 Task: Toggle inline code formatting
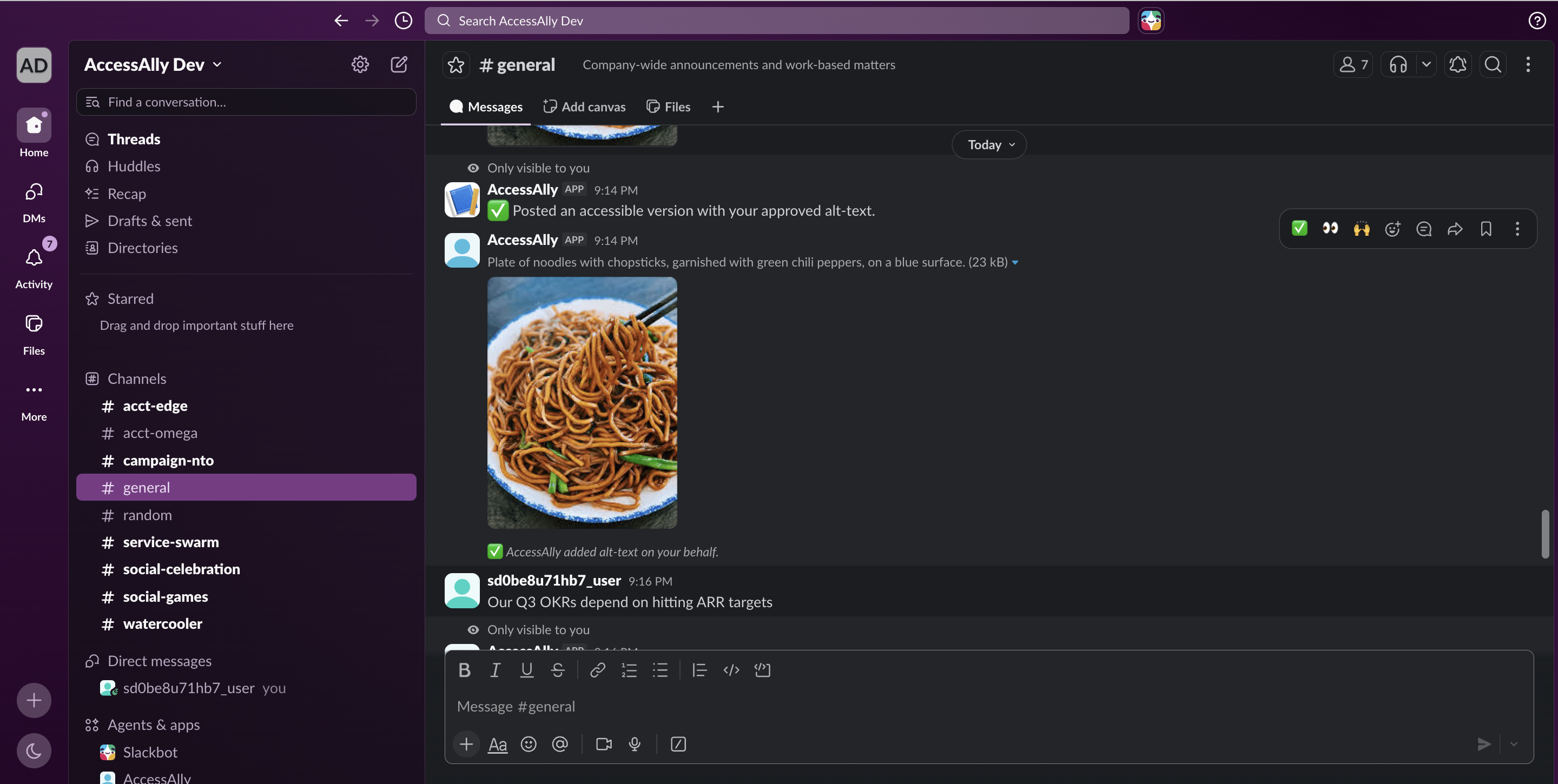pyautogui.click(x=731, y=670)
